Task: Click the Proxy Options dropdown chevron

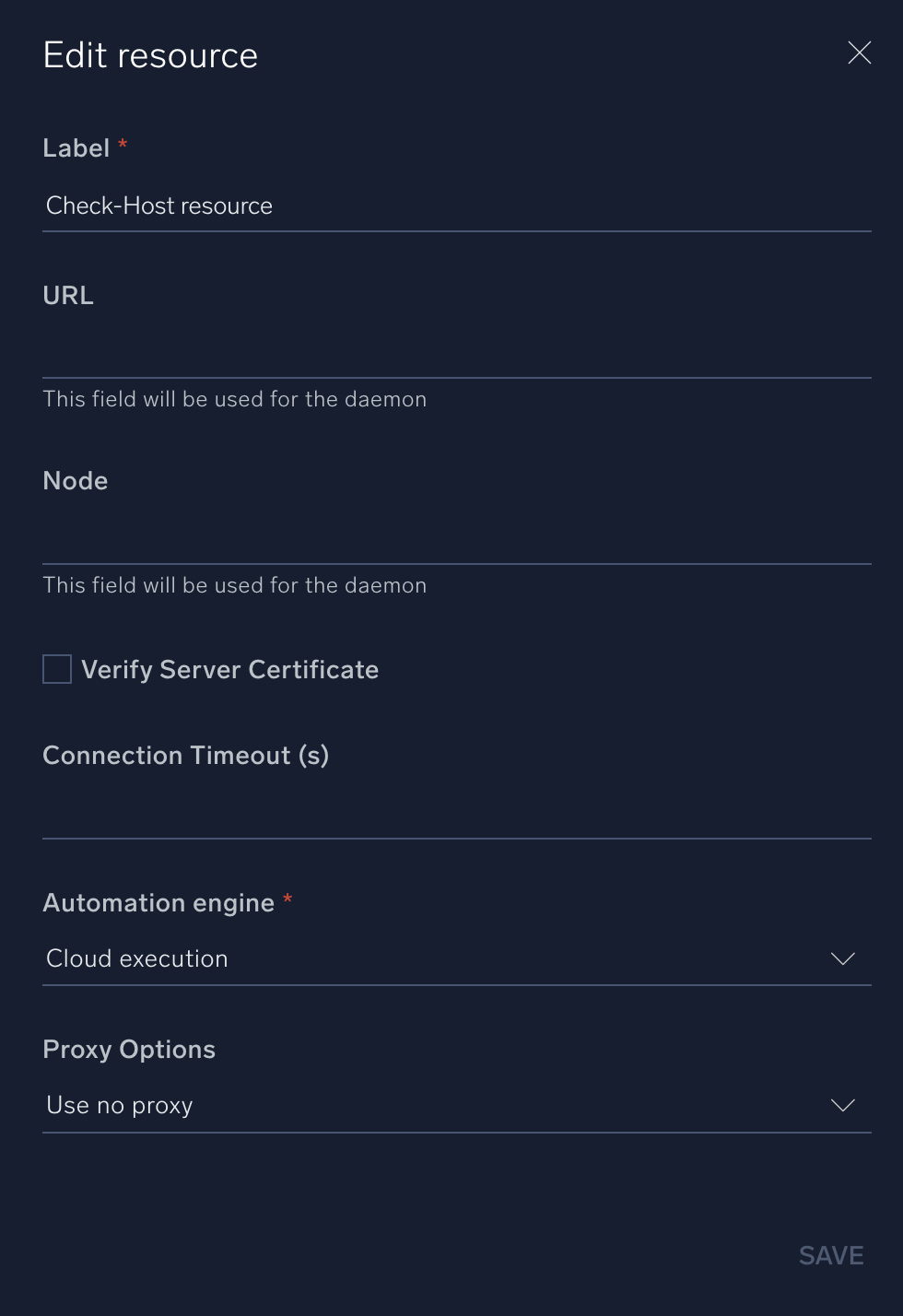Action: (x=842, y=1105)
